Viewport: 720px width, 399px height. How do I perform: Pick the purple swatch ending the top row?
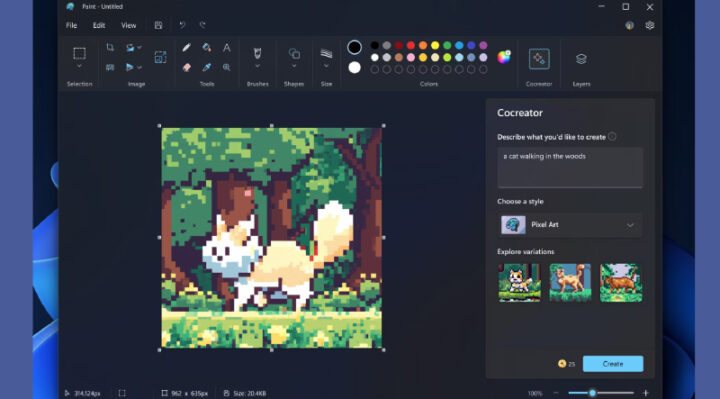[483, 45]
